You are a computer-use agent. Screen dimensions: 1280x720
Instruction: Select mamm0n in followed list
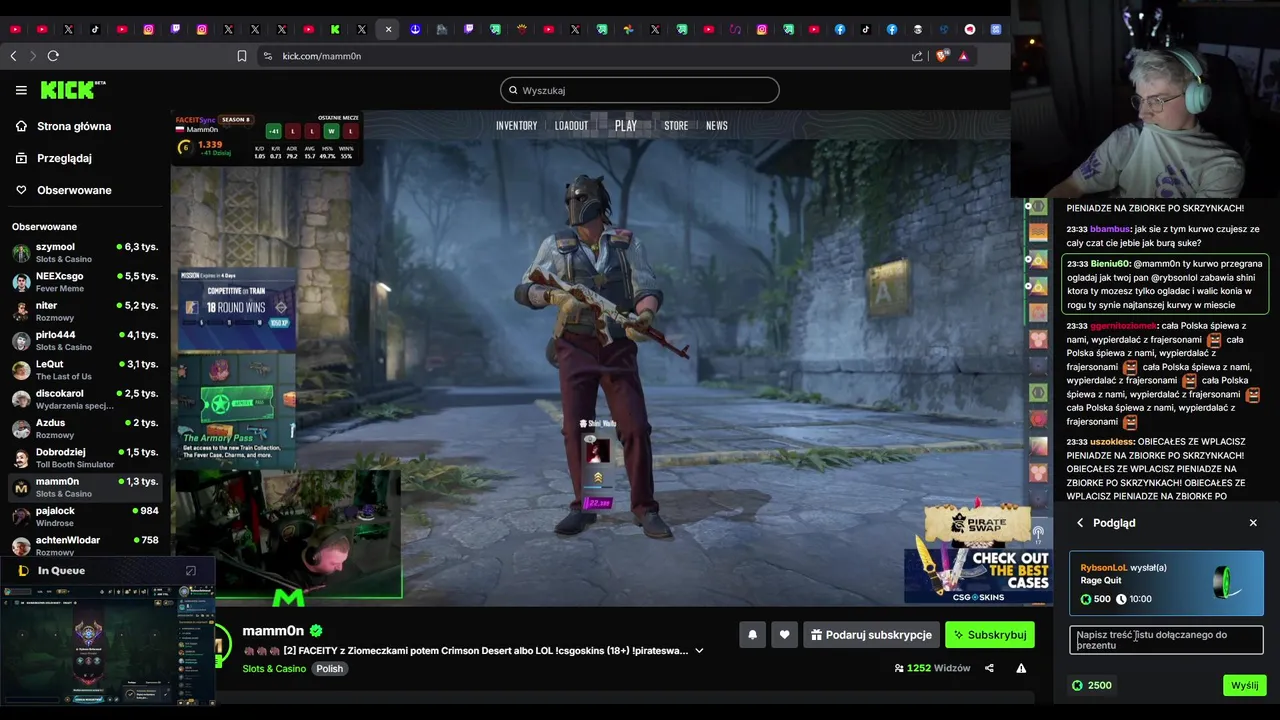(x=84, y=487)
